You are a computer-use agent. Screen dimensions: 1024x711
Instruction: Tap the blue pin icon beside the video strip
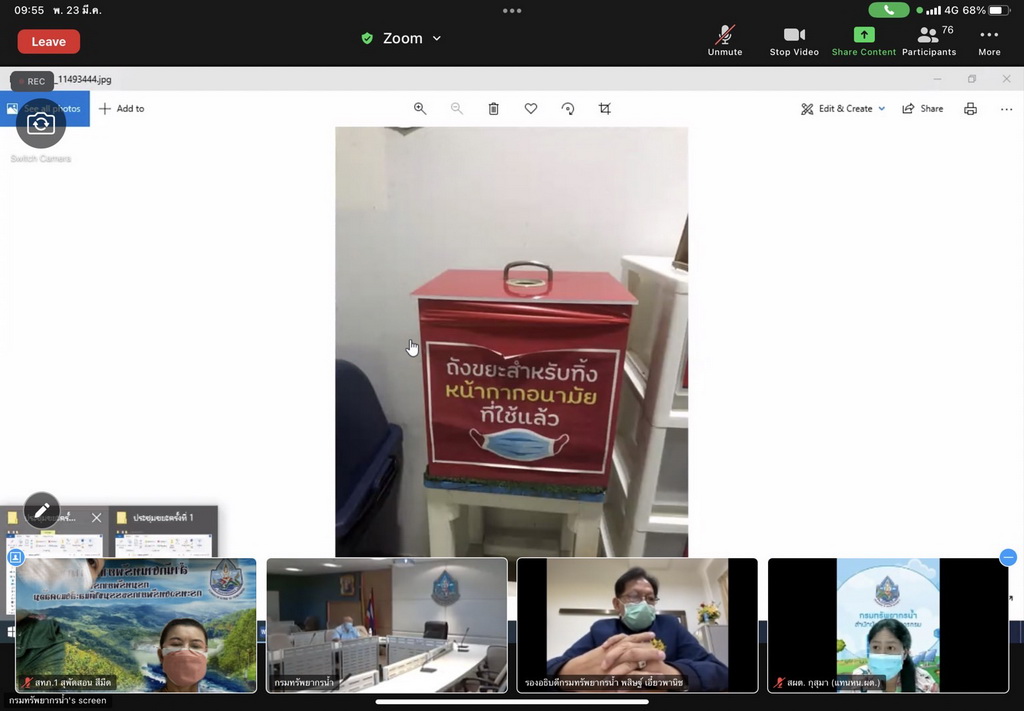(x=16, y=557)
